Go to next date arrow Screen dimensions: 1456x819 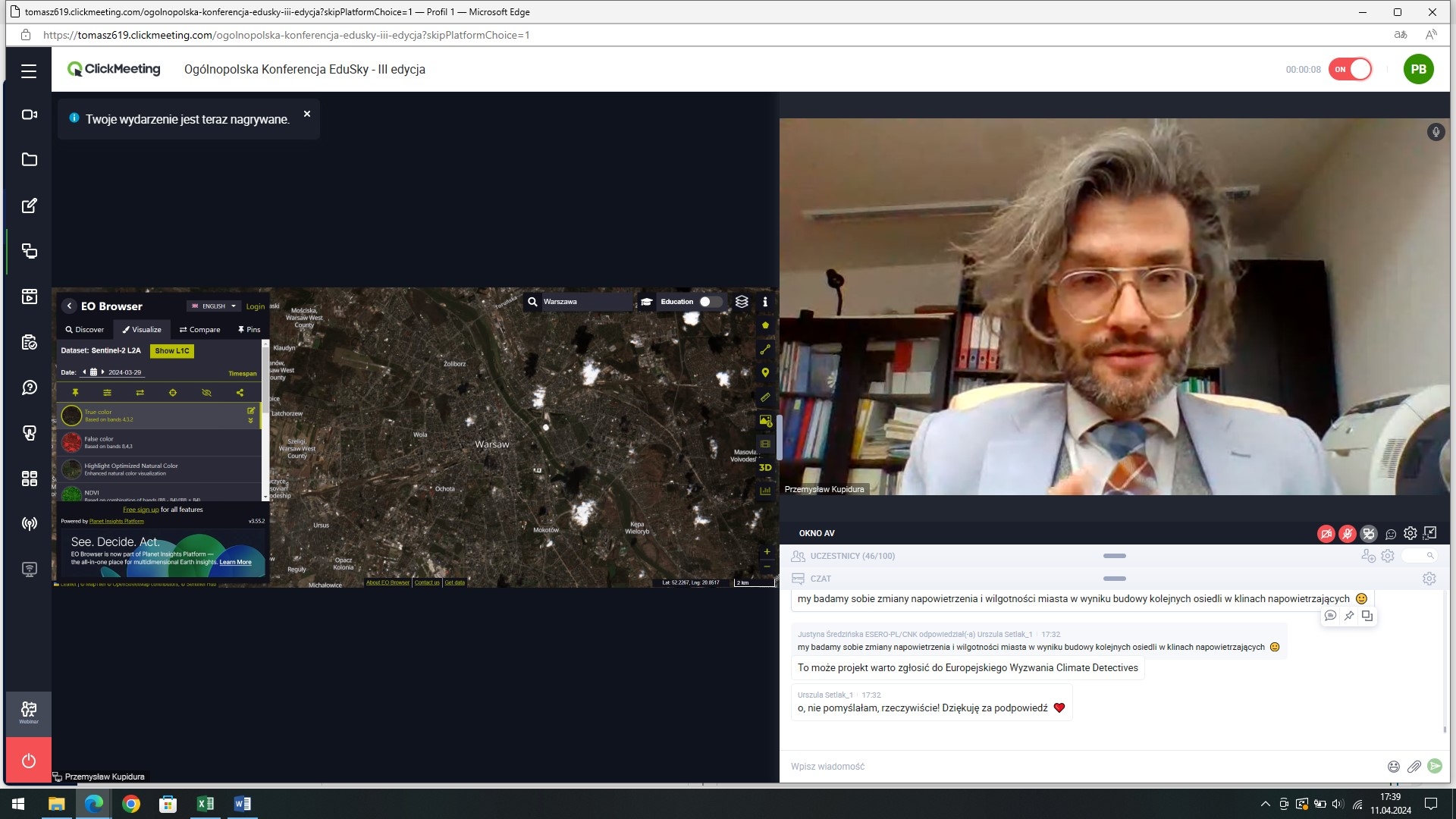(102, 372)
